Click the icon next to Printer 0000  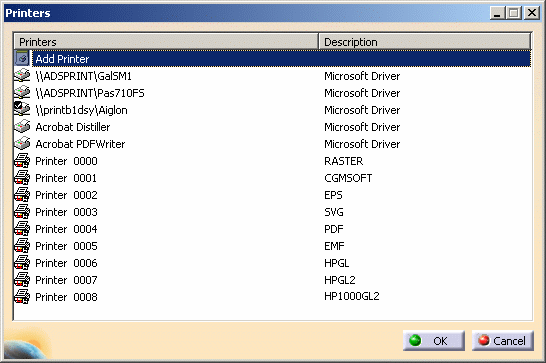[22, 161]
